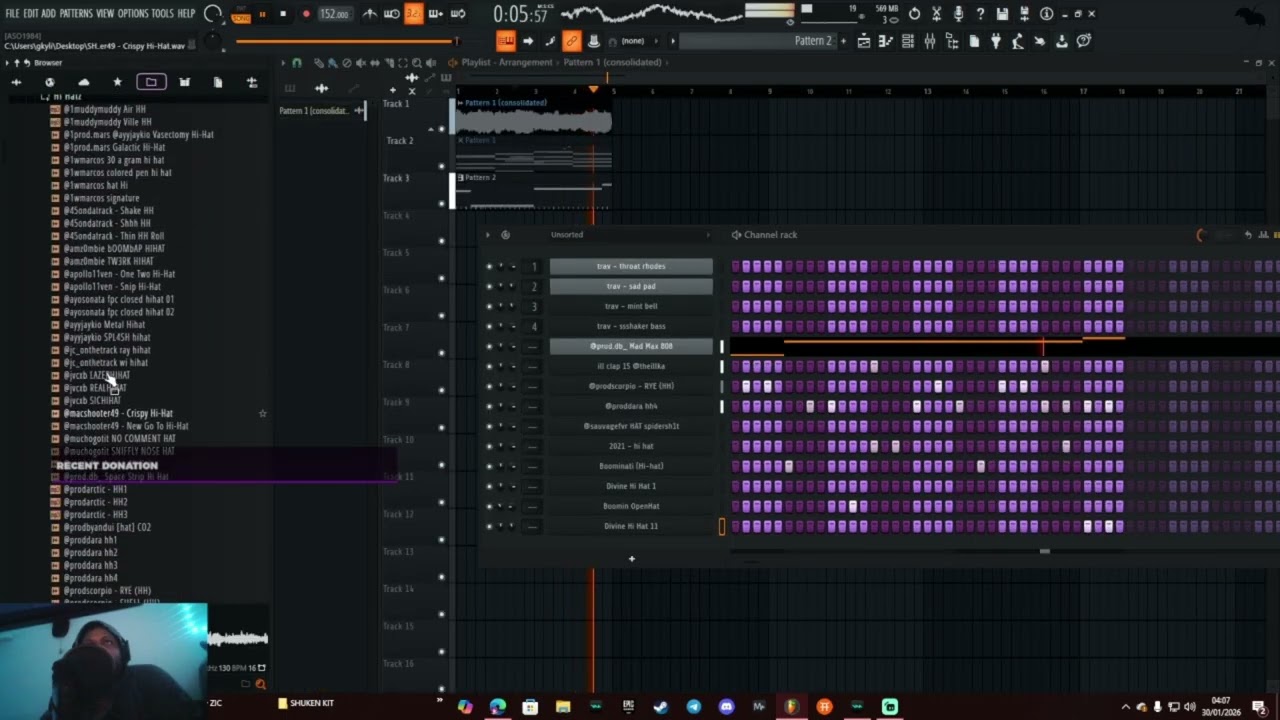Mute the trav - throat rhodes channel
Image resolution: width=1280 pixels, height=720 pixels.
[489, 266]
